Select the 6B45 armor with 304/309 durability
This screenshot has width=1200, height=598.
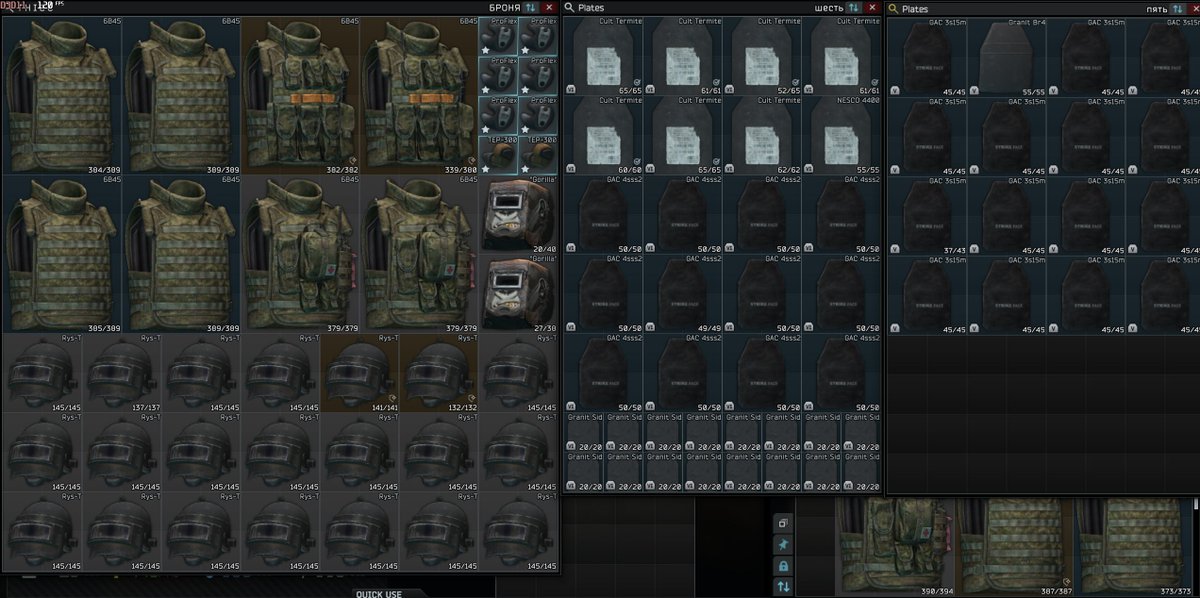62,95
